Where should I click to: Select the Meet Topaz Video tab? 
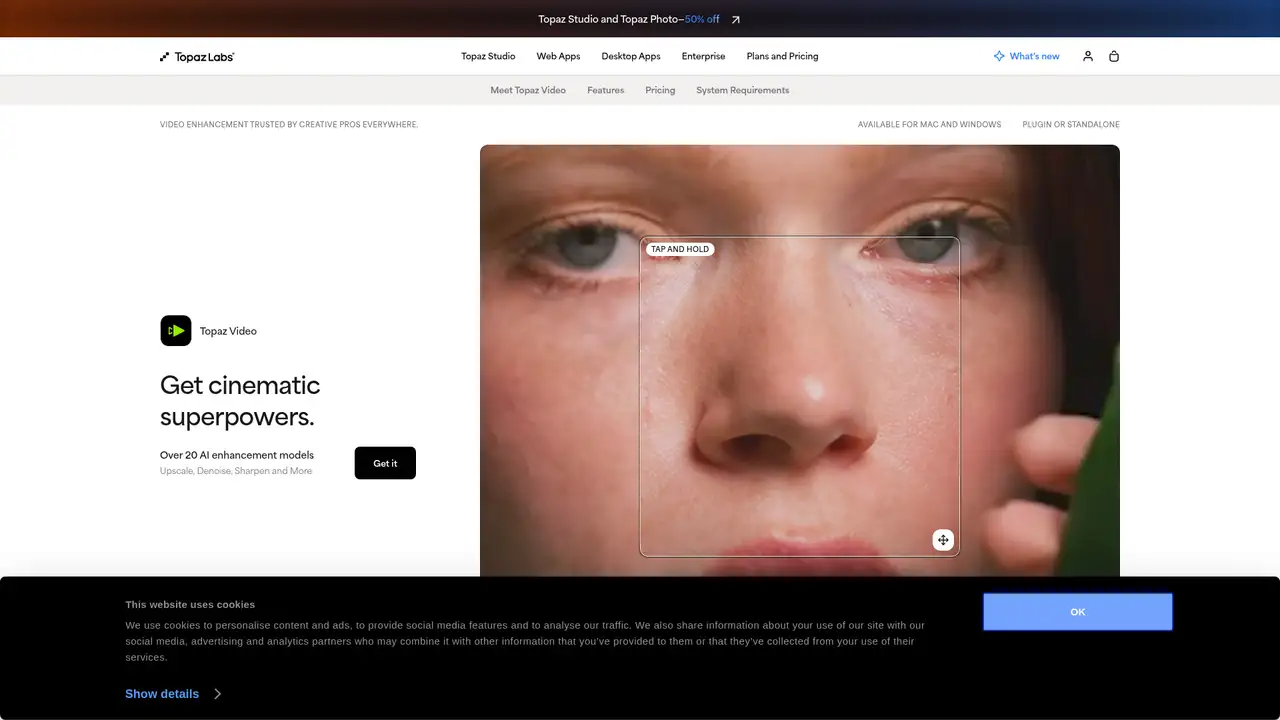528,90
